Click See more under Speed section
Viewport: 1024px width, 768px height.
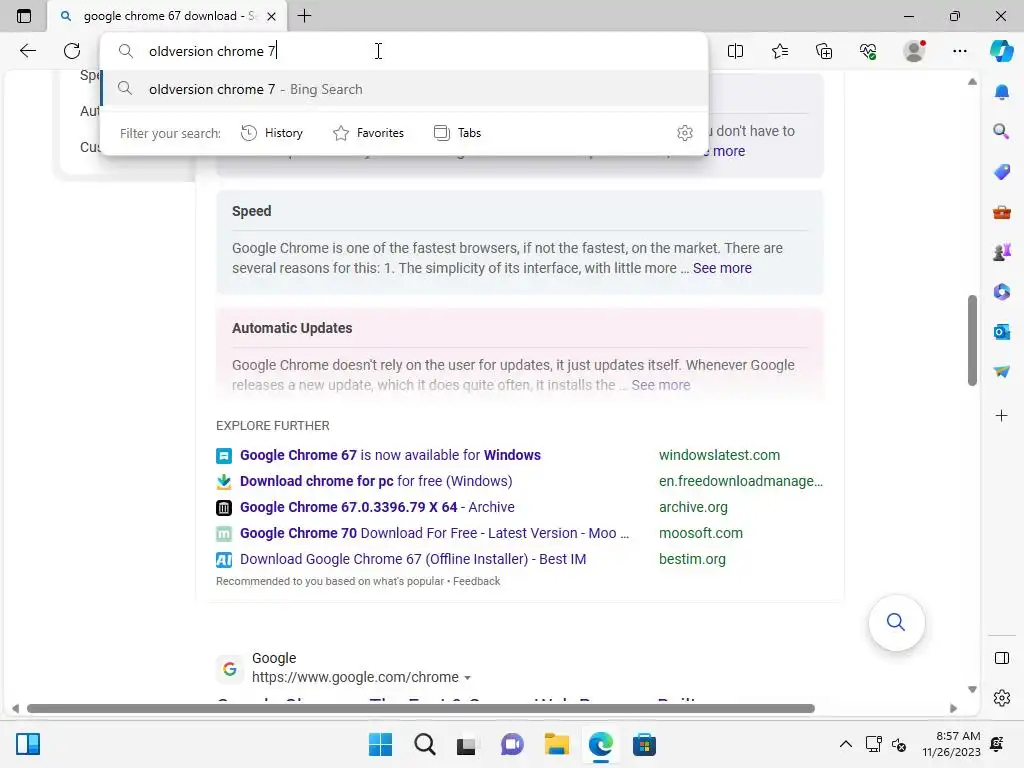tap(722, 268)
